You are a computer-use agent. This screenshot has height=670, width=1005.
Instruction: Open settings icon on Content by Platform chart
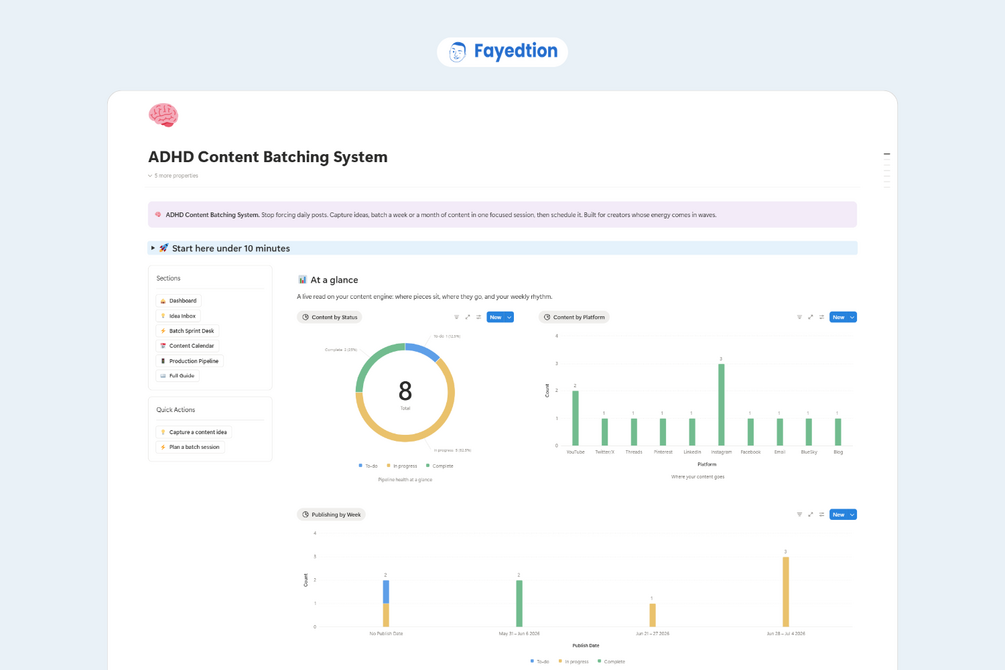coord(822,317)
